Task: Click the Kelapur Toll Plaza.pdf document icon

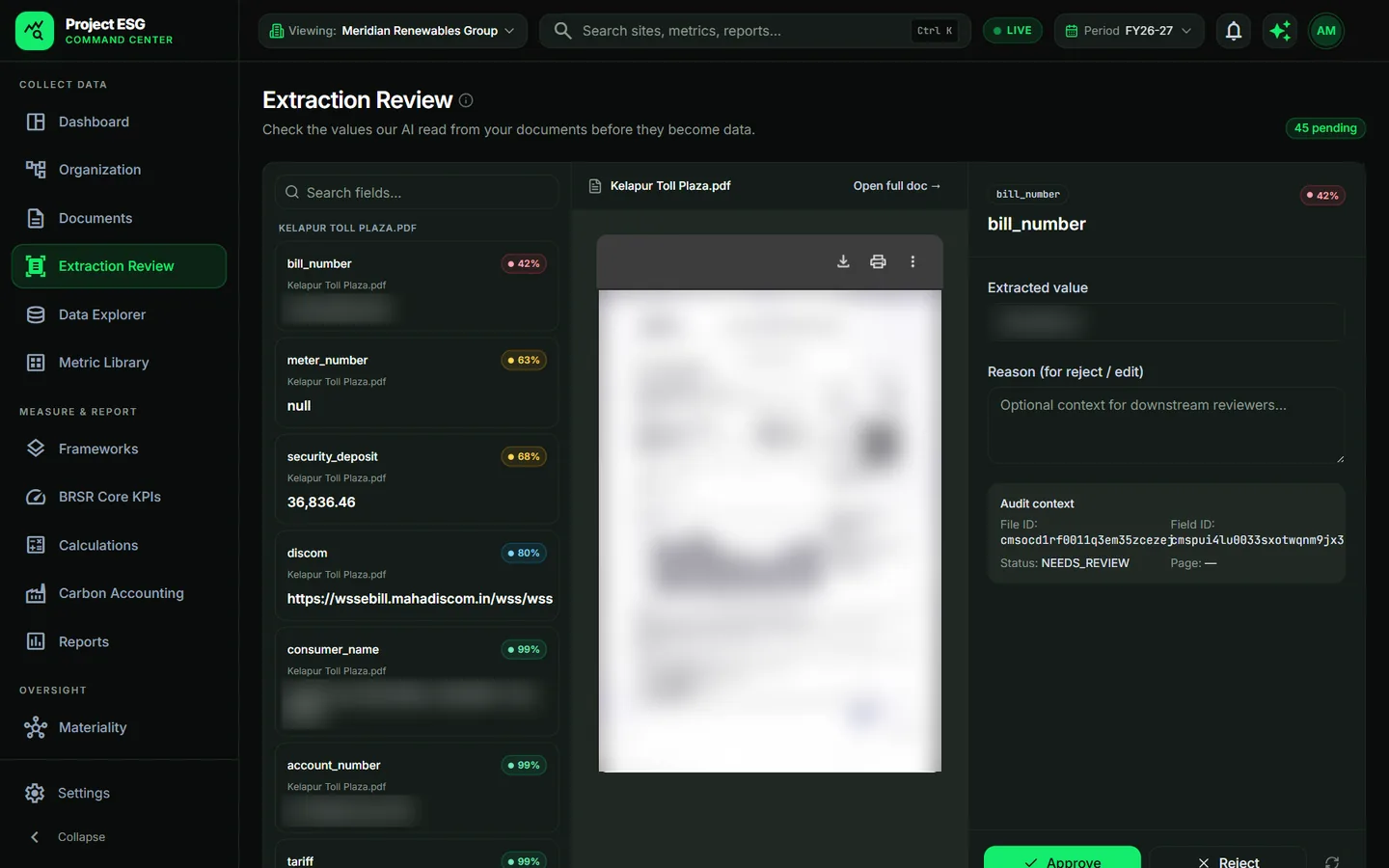Action: click(x=595, y=186)
